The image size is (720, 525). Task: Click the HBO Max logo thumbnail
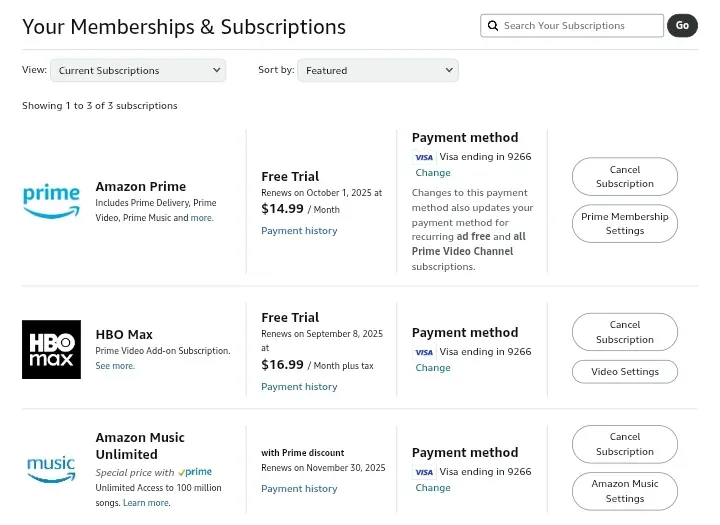(51, 349)
